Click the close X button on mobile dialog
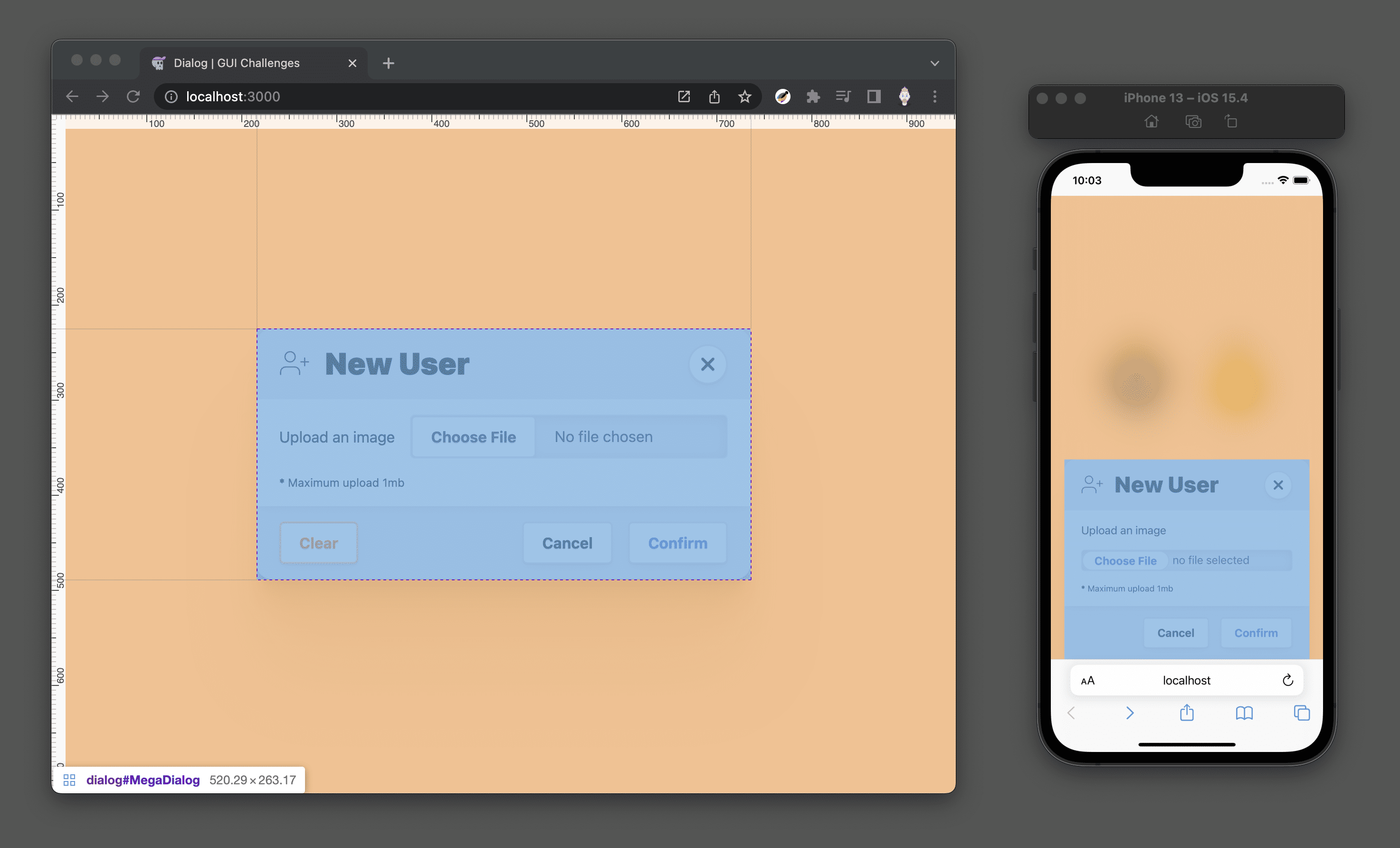The height and width of the screenshot is (848, 1400). tap(1278, 485)
